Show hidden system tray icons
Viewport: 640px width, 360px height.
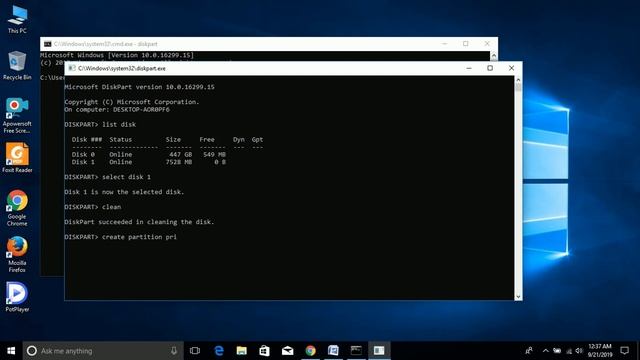(545, 351)
